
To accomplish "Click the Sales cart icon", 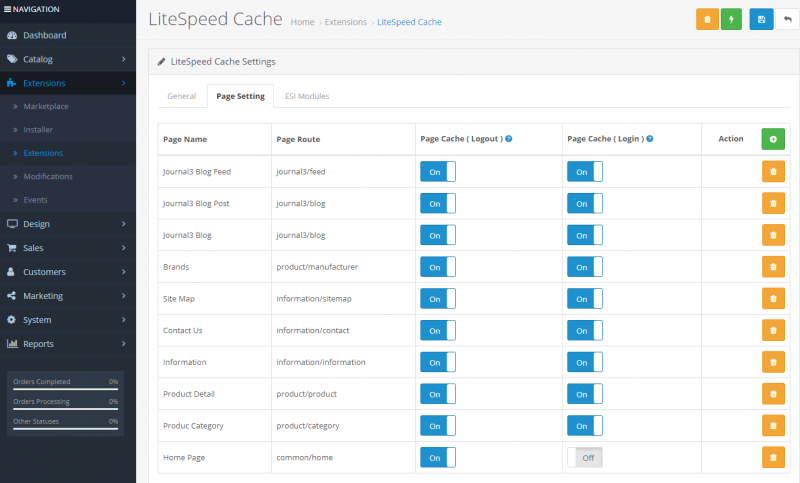I will [x=12, y=248].
